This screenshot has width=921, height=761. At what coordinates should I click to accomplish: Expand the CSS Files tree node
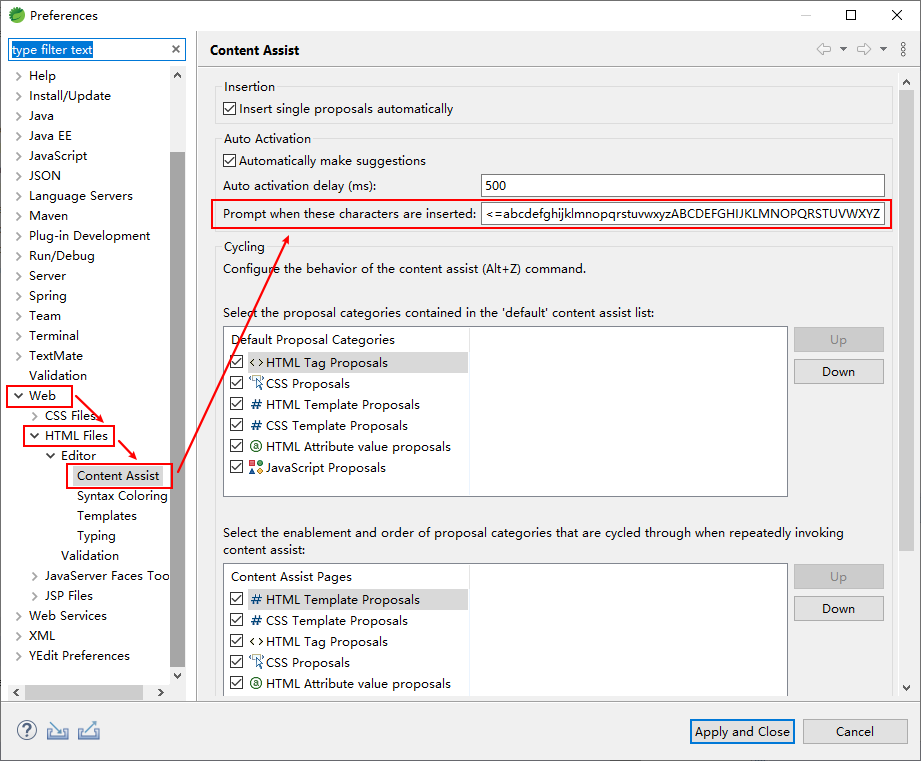coord(35,416)
